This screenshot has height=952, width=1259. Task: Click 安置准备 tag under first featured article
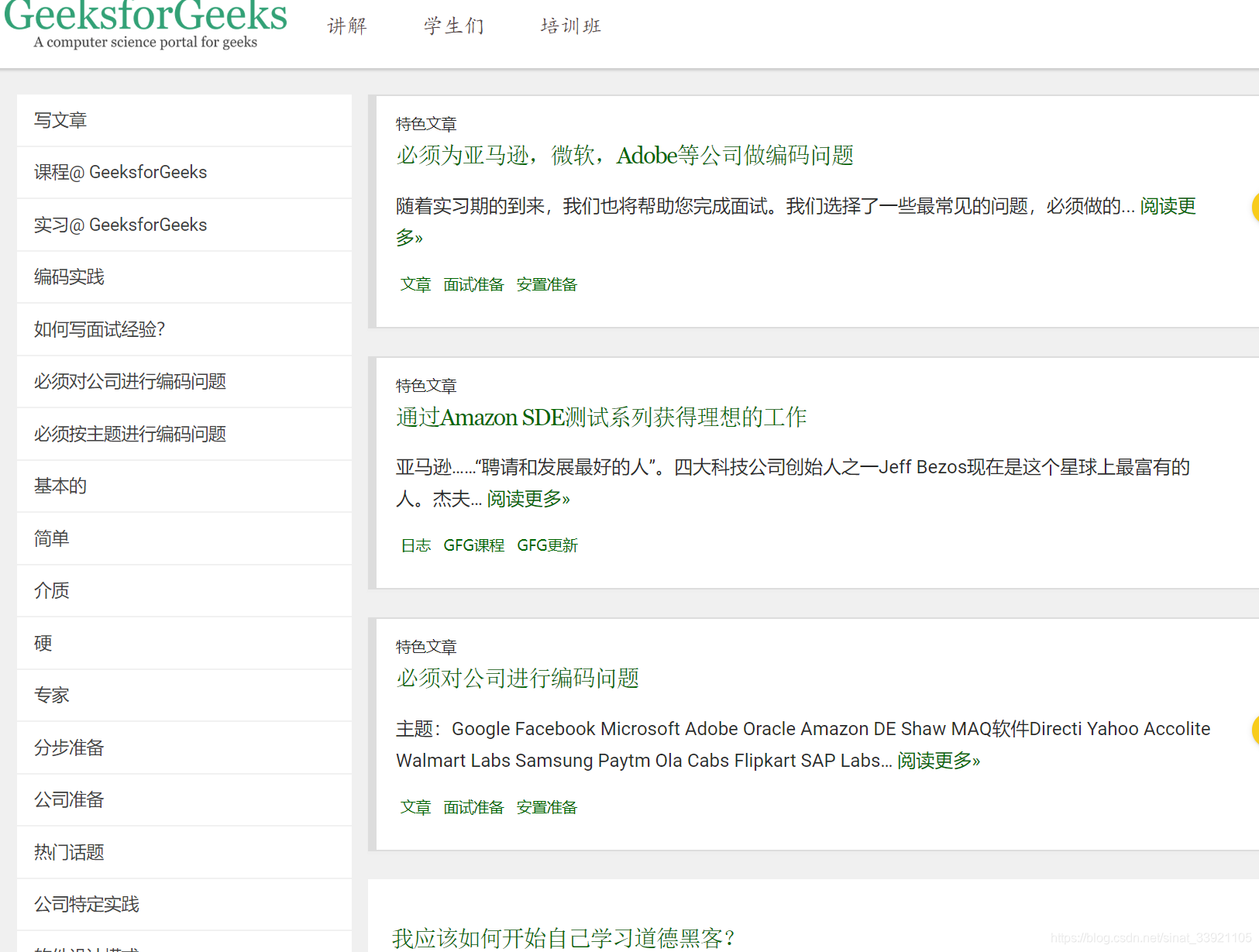click(x=547, y=284)
